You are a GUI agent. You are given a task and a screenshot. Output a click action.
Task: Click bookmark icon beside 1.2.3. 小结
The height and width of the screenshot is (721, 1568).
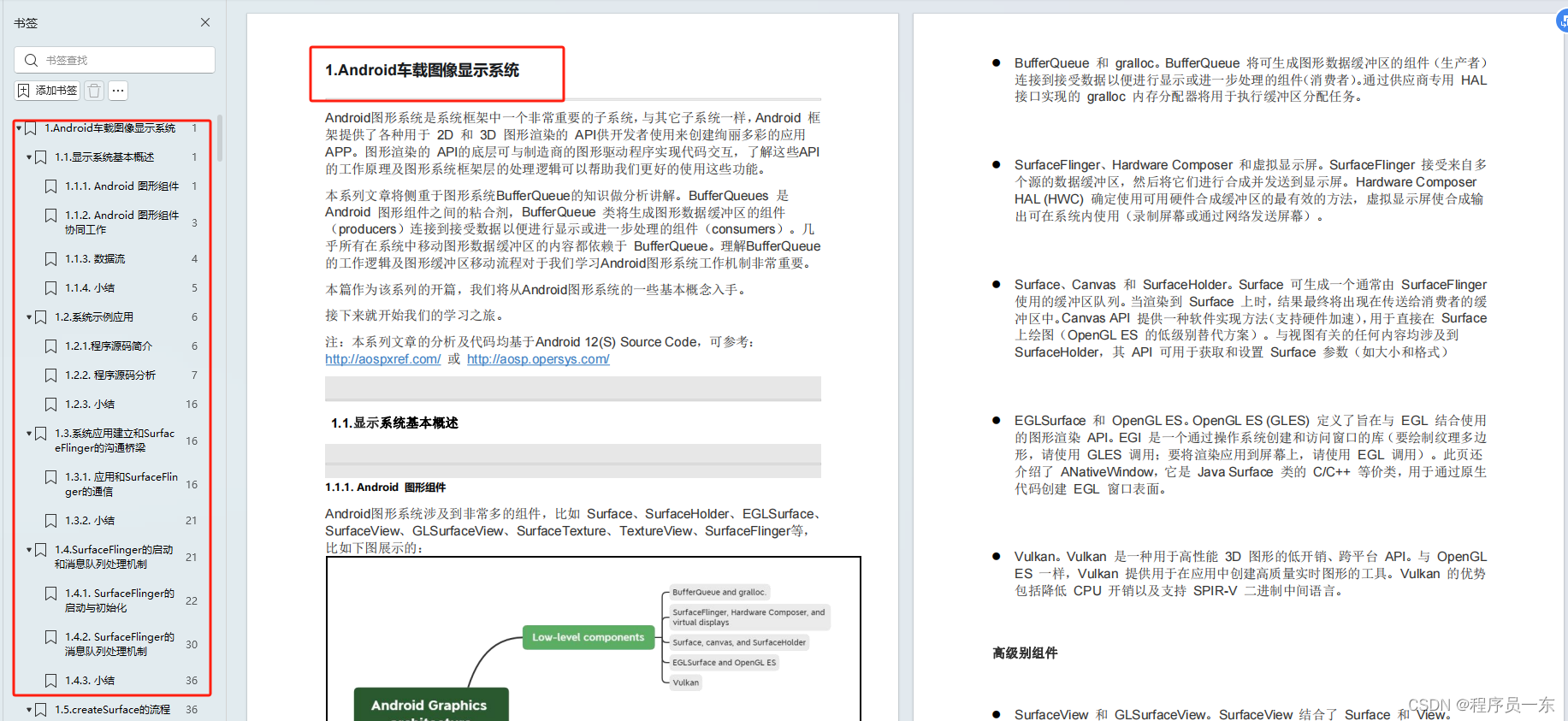[x=51, y=404]
